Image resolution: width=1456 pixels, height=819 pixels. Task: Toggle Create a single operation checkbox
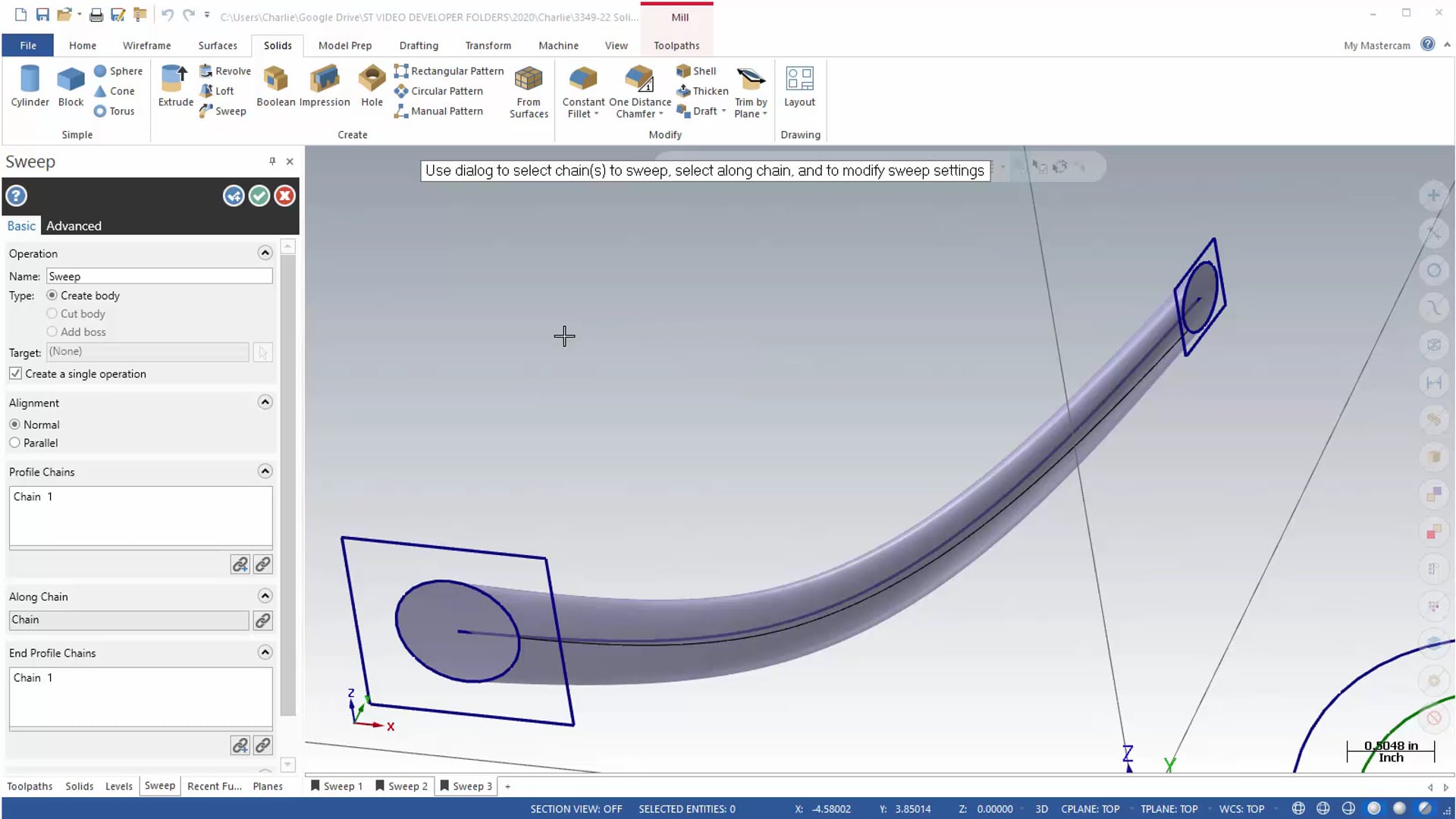pos(16,373)
